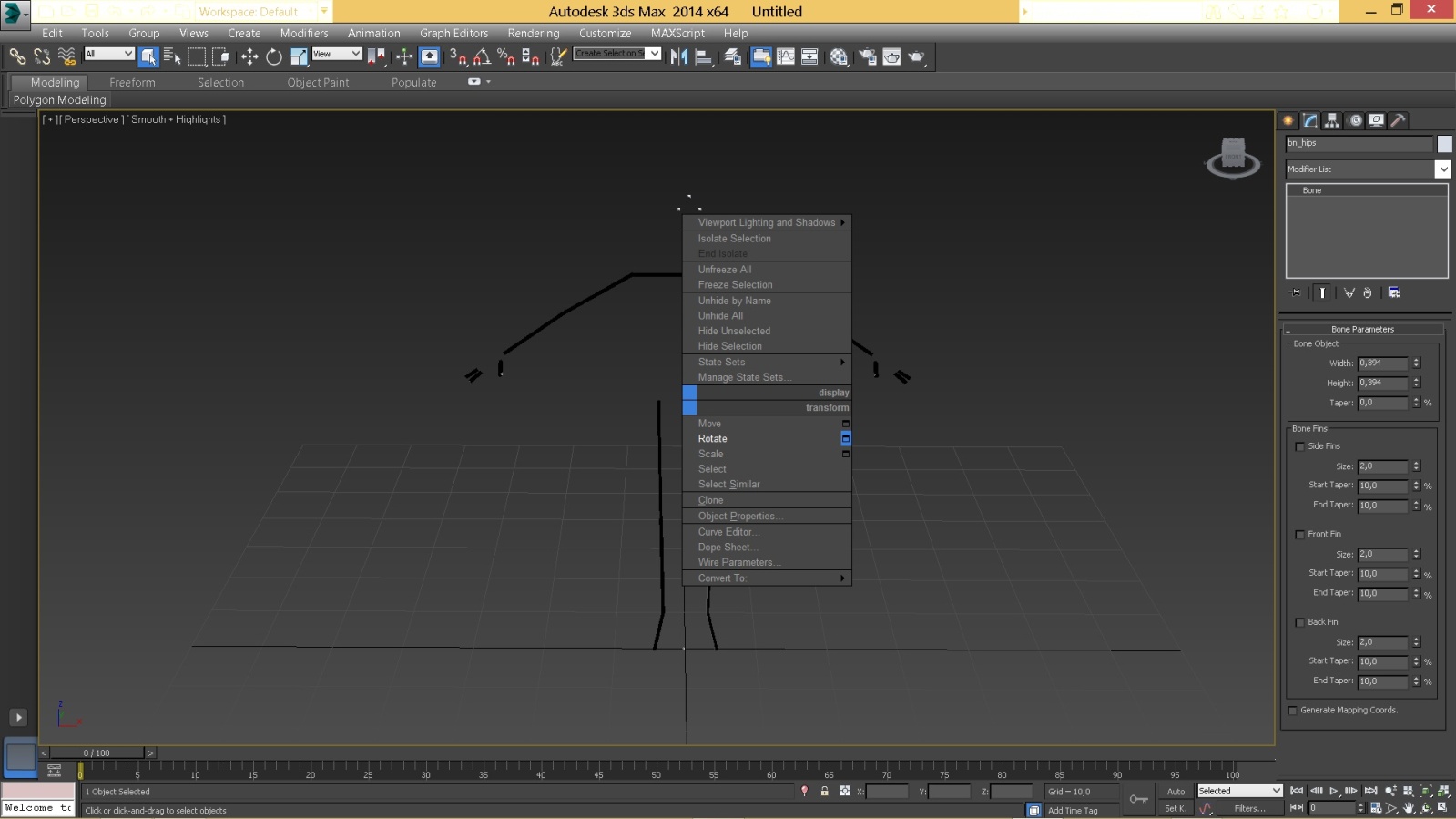This screenshot has height=819, width=1456.
Task: Activate the Select and Rotate tool
Action: tap(273, 56)
